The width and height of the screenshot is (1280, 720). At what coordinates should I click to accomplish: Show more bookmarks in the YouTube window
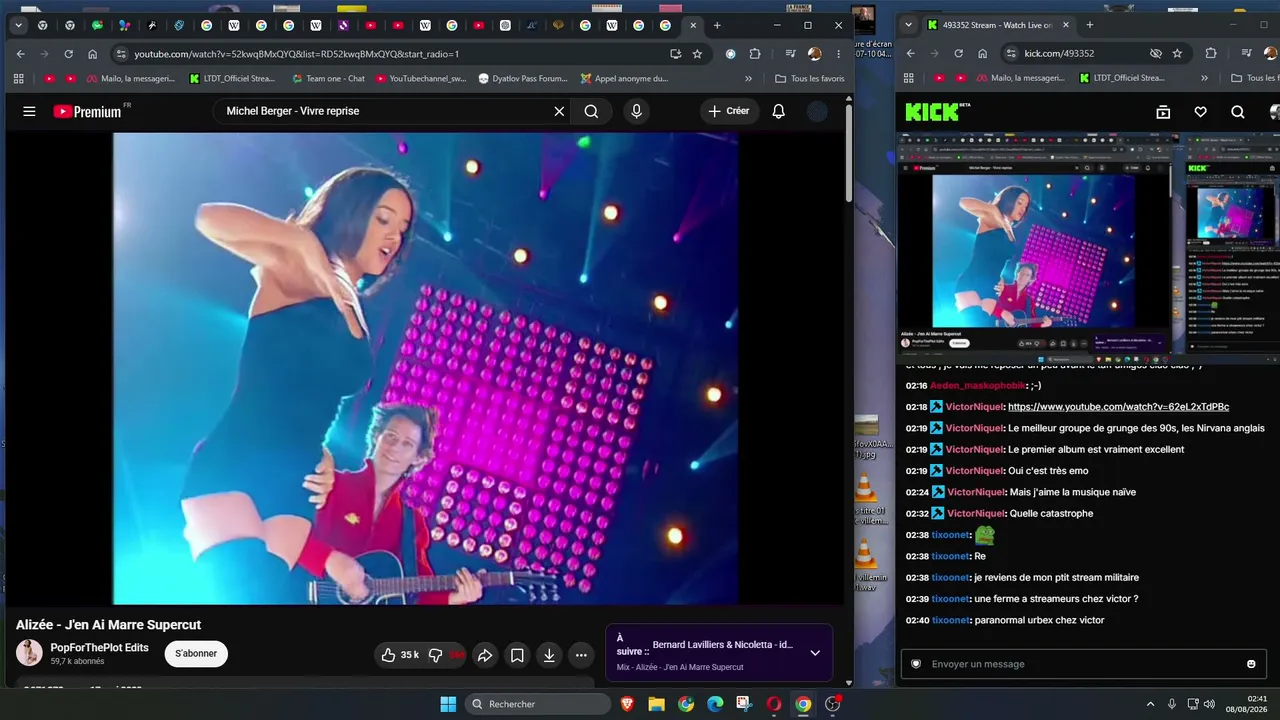[748, 78]
